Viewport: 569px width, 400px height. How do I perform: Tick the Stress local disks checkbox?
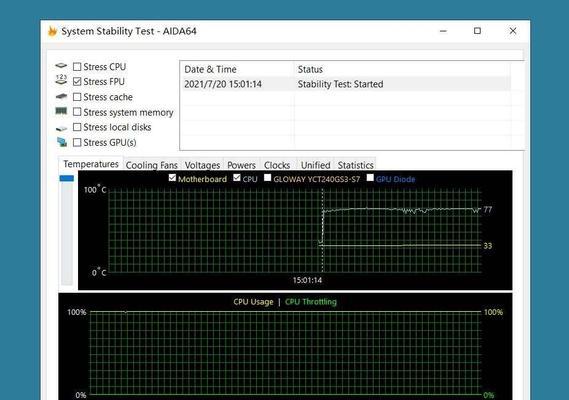tap(77, 127)
